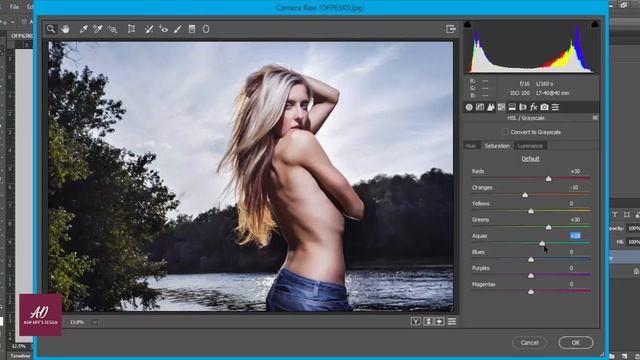Toggle shadow clipping warning on histogram
This screenshot has height=360, width=640.
[x=467, y=24]
